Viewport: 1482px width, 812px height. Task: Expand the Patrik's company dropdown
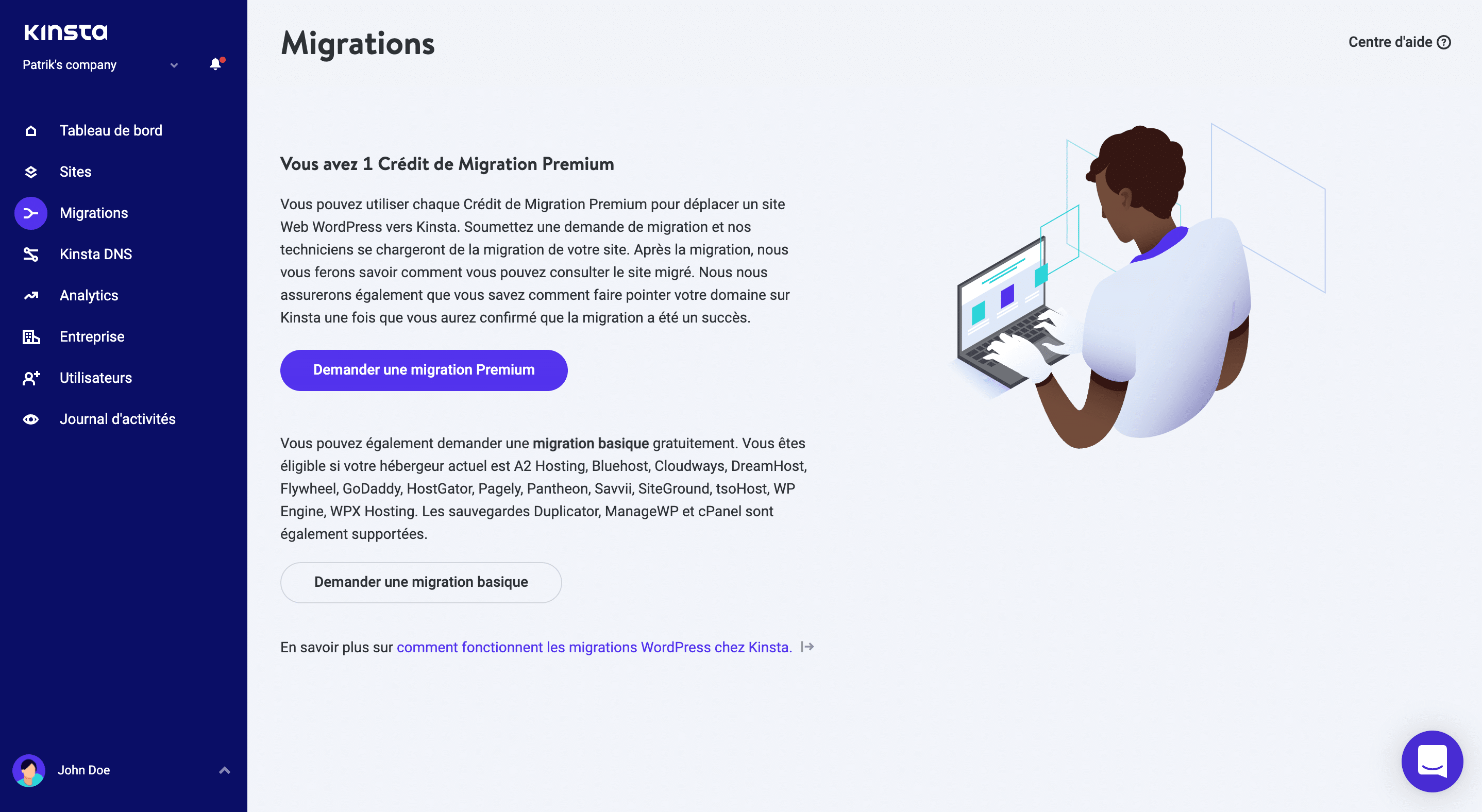coord(174,65)
